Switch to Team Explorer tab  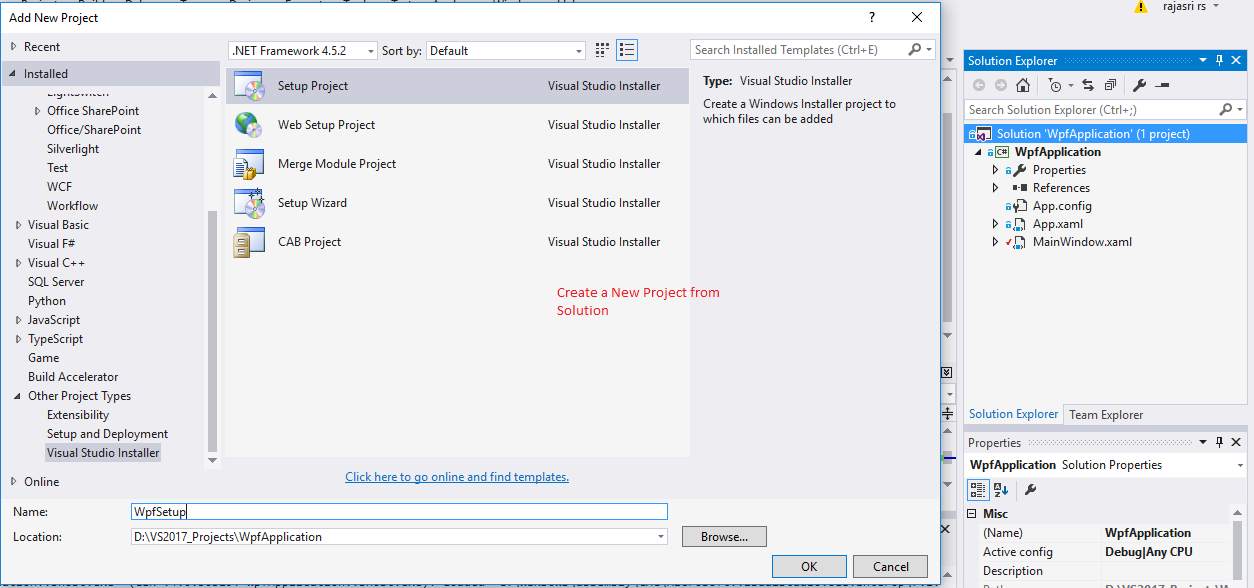pyautogui.click(x=1106, y=415)
